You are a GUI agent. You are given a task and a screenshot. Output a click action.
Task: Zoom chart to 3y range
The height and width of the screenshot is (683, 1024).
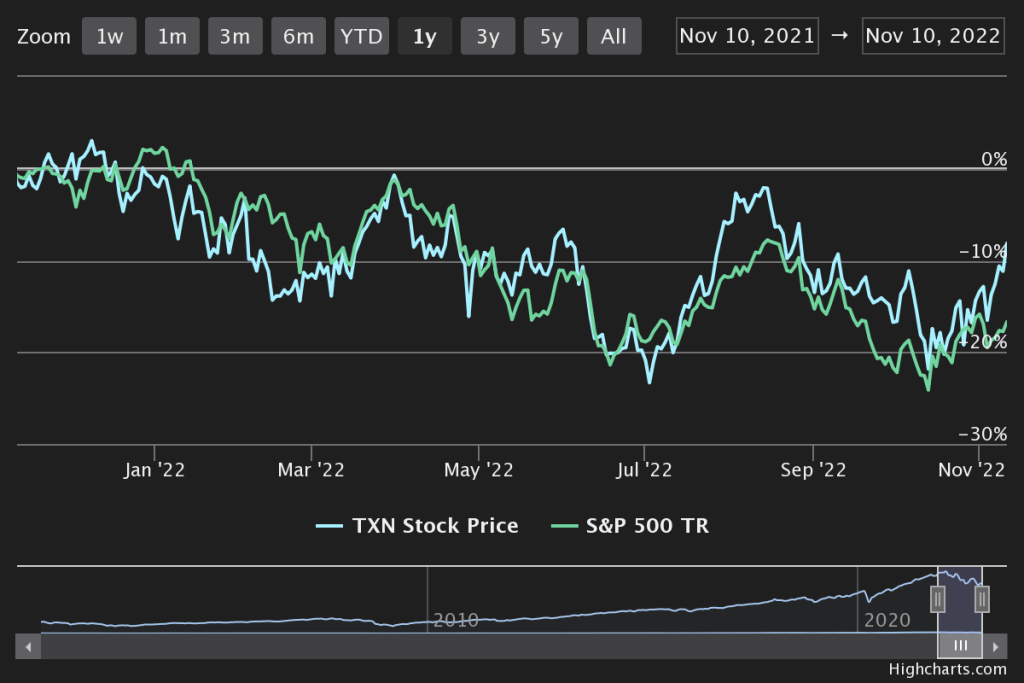[488, 37]
